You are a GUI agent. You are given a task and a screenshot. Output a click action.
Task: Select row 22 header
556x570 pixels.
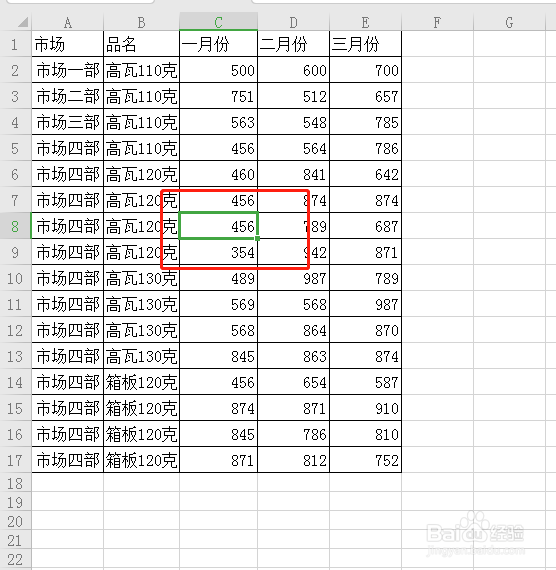[16, 559]
